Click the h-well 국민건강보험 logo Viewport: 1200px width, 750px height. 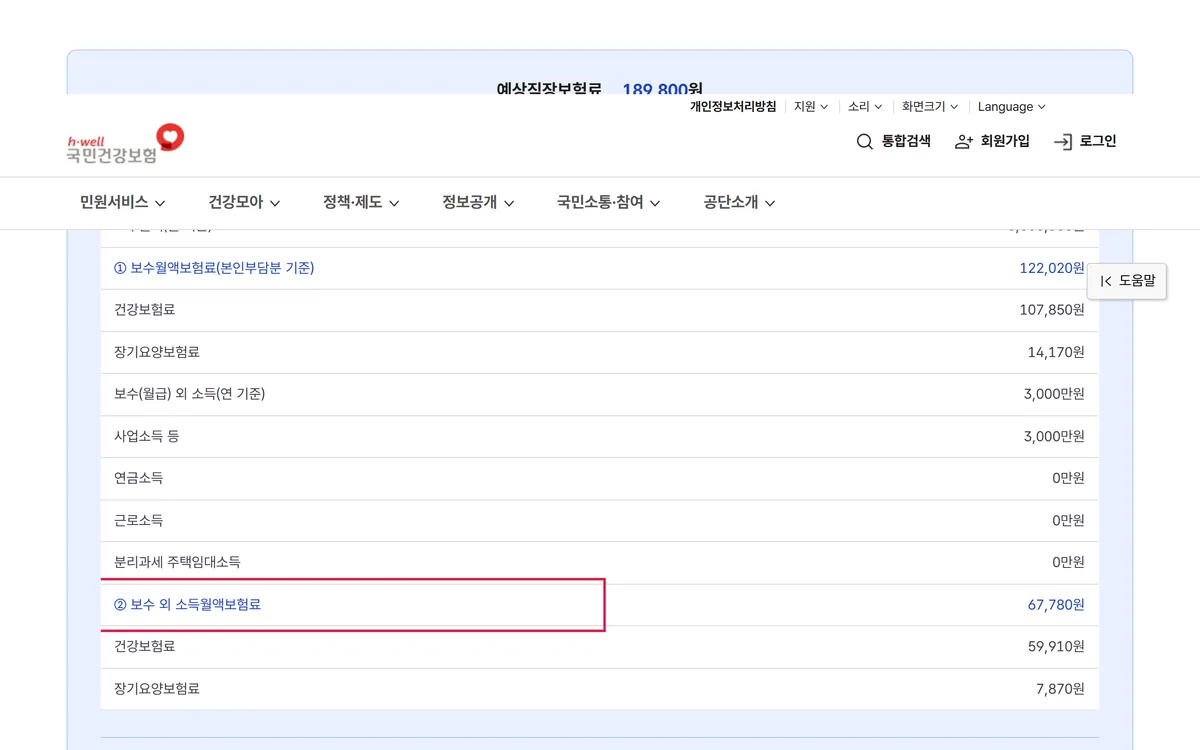pyautogui.click(x=126, y=144)
